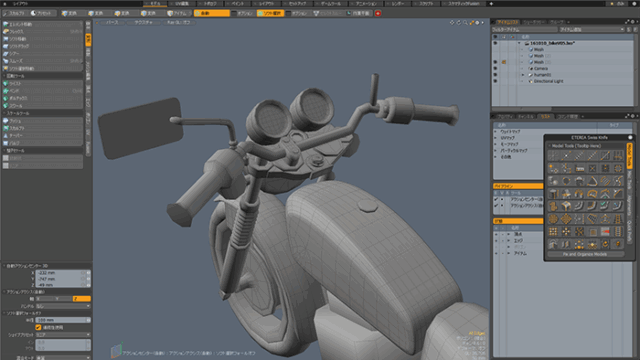
Task: Toggle visibility eye of the Camera item
Action: coord(495,69)
